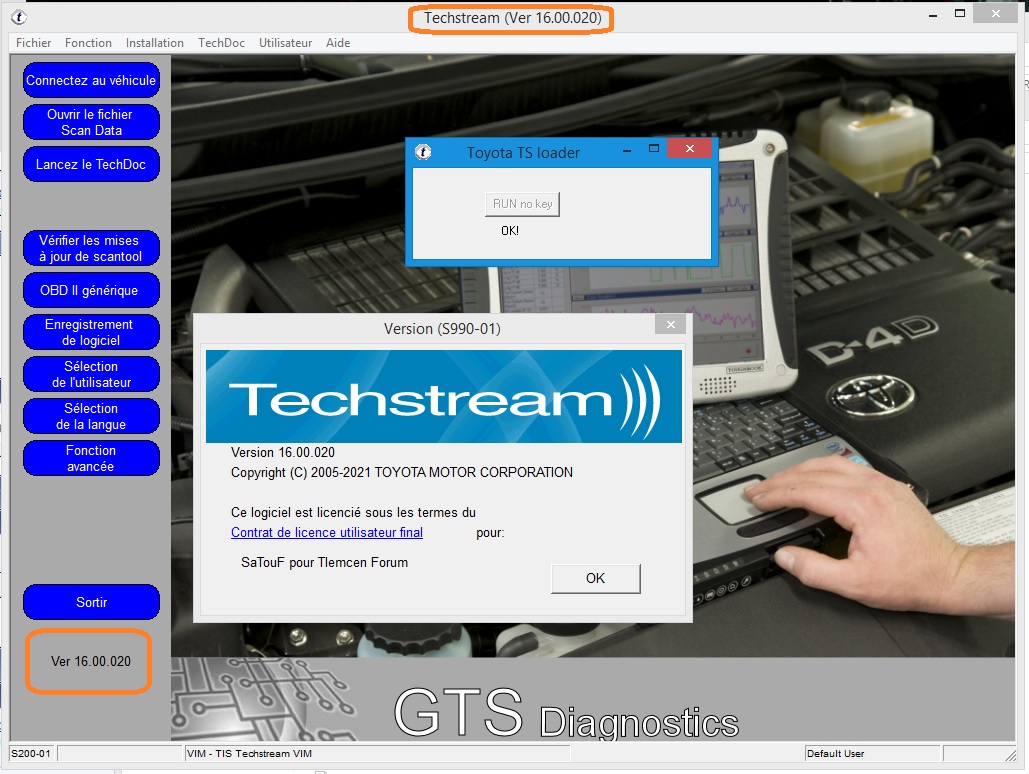The image size is (1029, 774).
Task: Launch TechDoc via 'Lancez le TechDoc'
Action: point(91,164)
